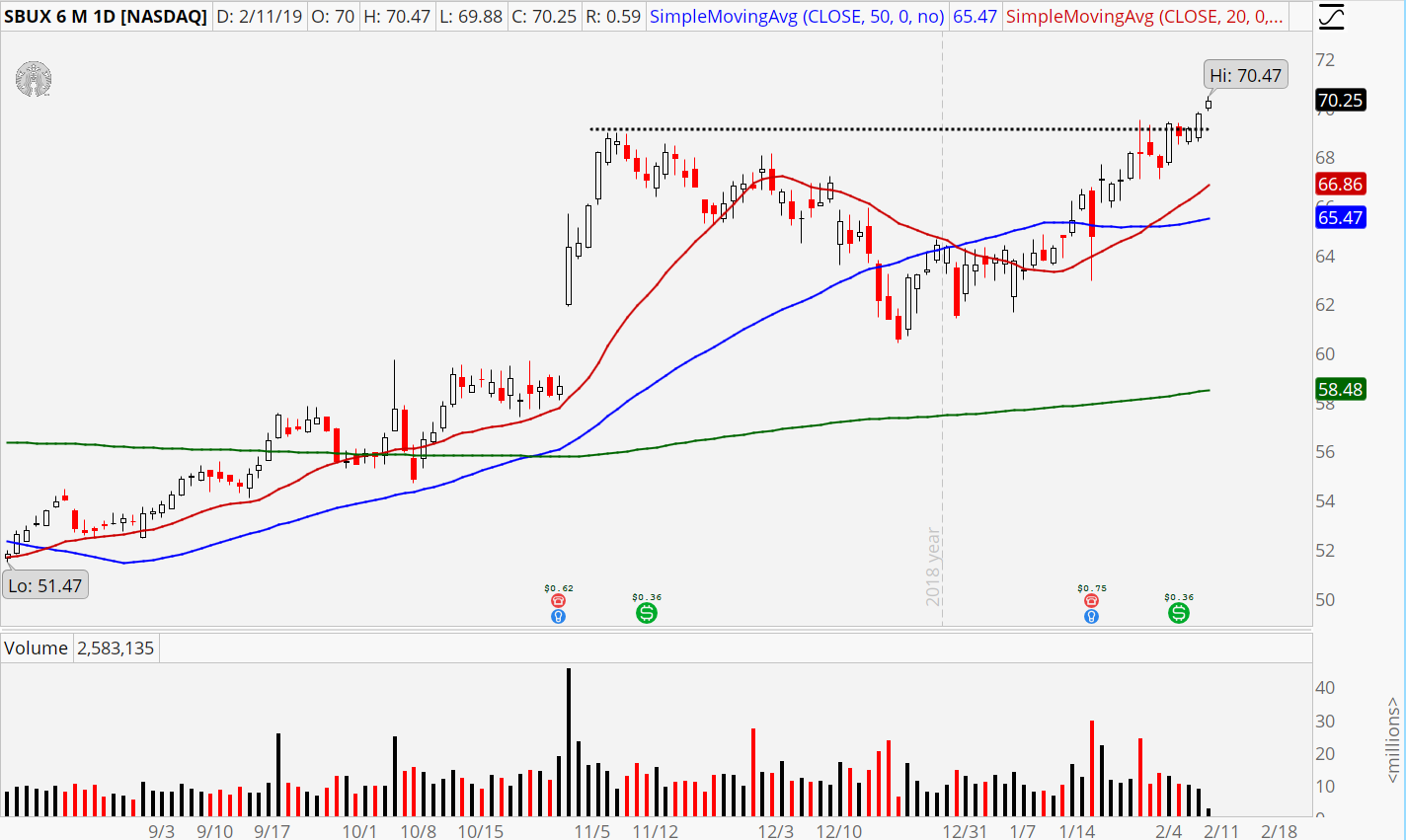Click the 52 price axis label
Screen dimensions: 1406x840
pyautogui.click(x=1325, y=551)
